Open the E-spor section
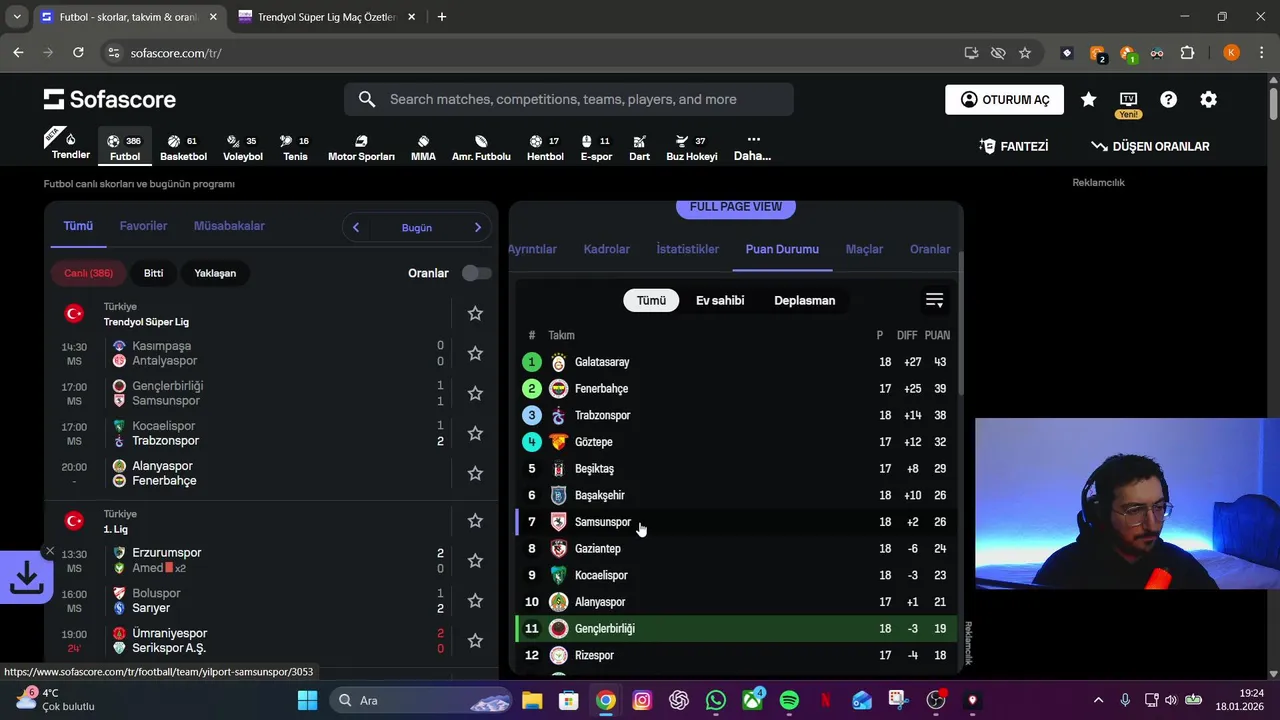1280x720 pixels. [596, 147]
